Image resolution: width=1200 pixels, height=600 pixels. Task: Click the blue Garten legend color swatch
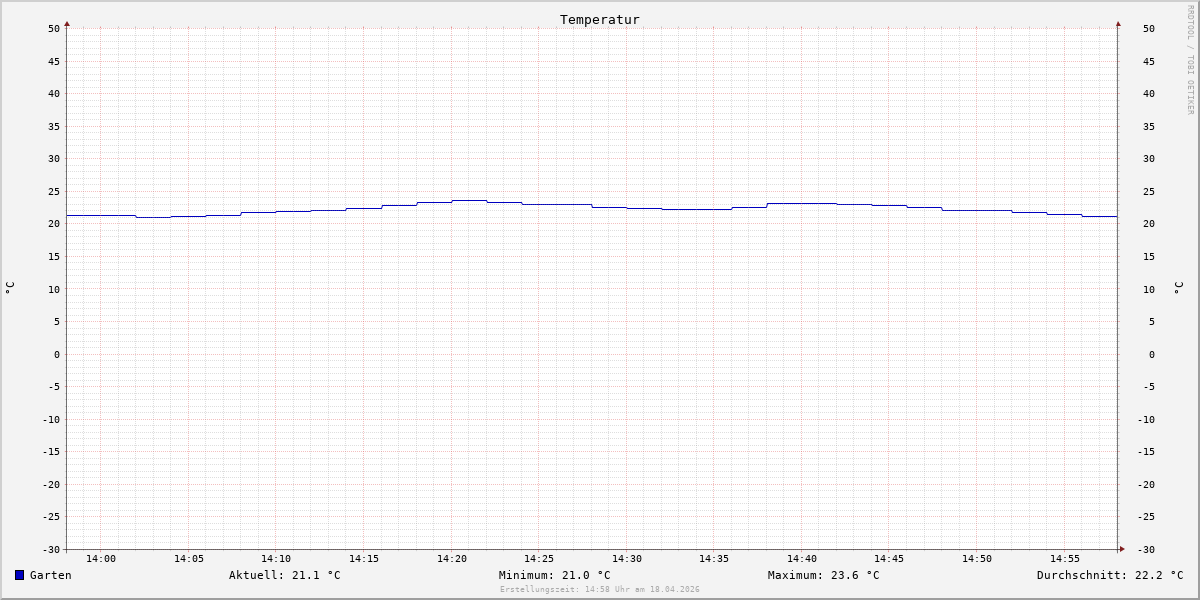(19, 575)
